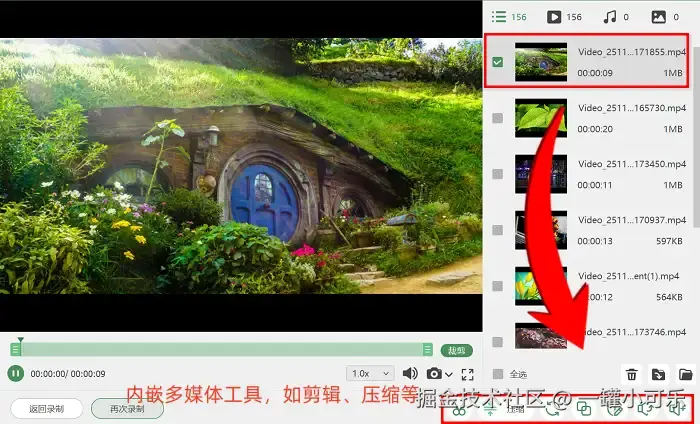The width and height of the screenshot is (700, 424).
Task: Click the 00:00:20 duration text
Action: tap(595, 129)
